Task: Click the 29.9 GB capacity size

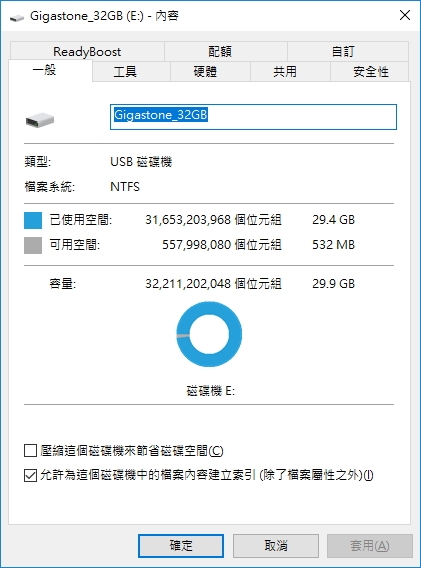Action: point(333,284)
